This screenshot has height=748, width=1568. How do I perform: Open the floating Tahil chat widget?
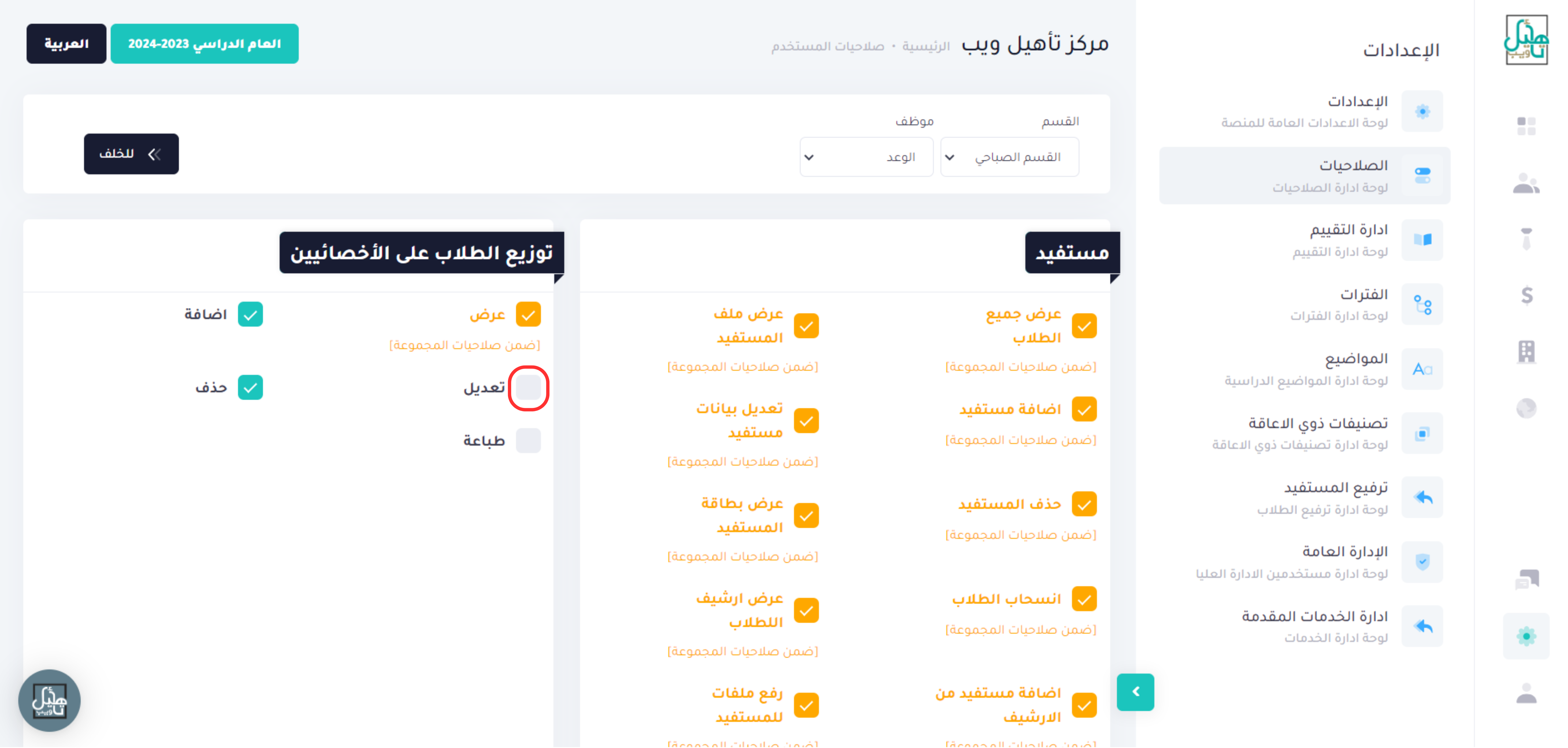coord(49,701)
